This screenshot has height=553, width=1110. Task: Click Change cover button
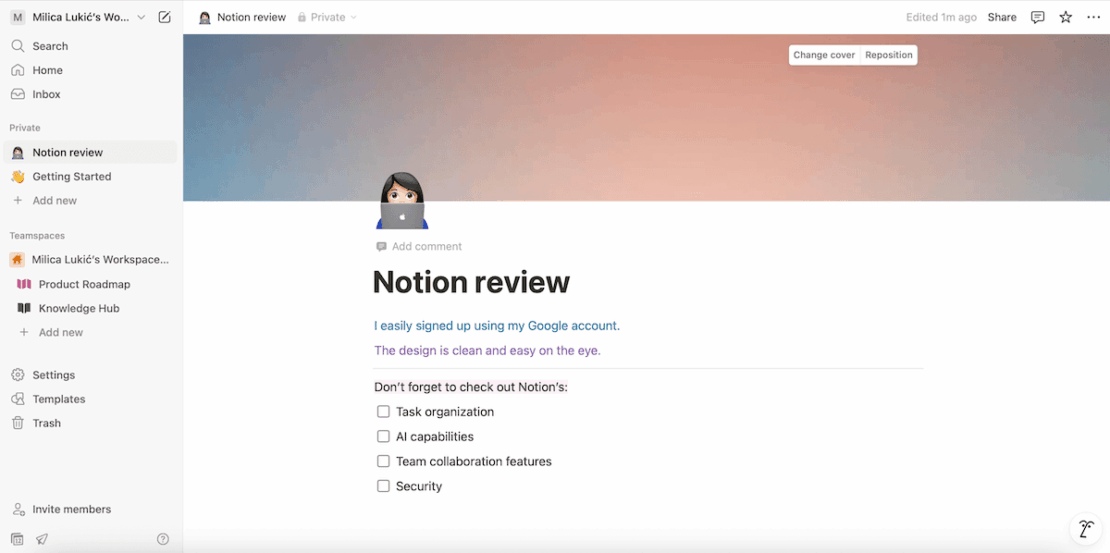(x=824, y=55)
